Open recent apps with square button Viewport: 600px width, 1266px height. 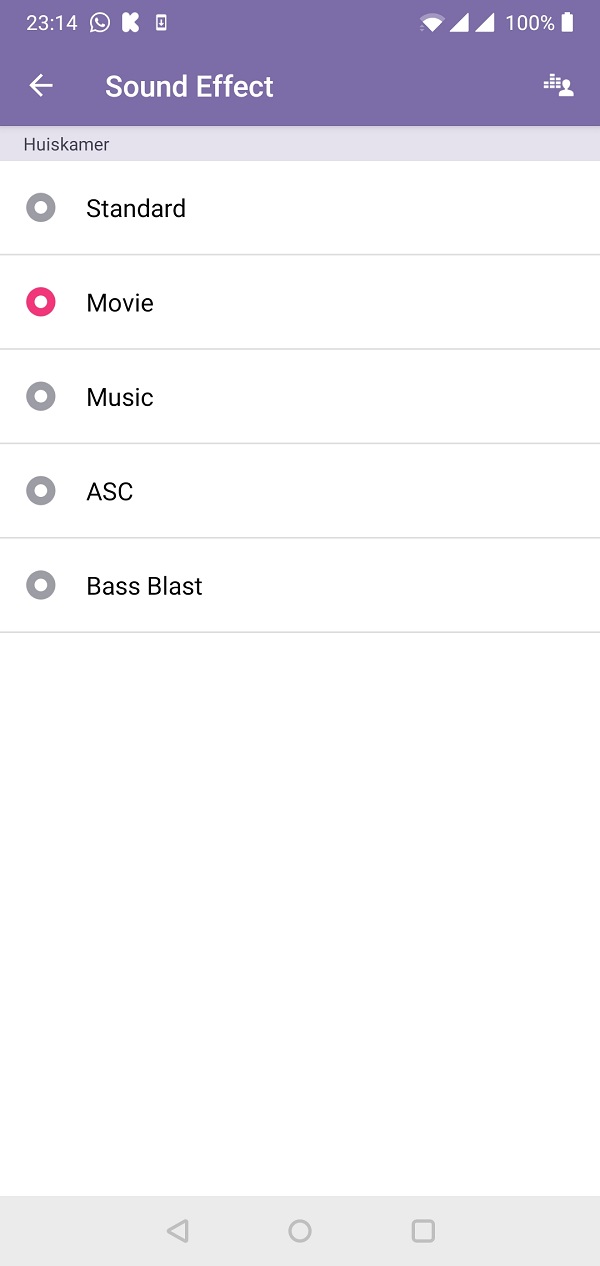423,1231
